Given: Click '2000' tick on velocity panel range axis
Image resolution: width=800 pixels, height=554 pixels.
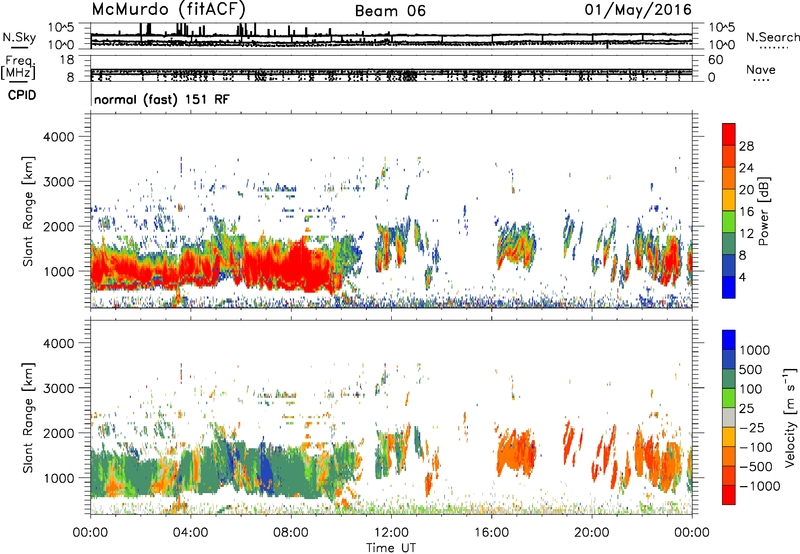Looking at the screenshot, I should [x=58, y=433].
